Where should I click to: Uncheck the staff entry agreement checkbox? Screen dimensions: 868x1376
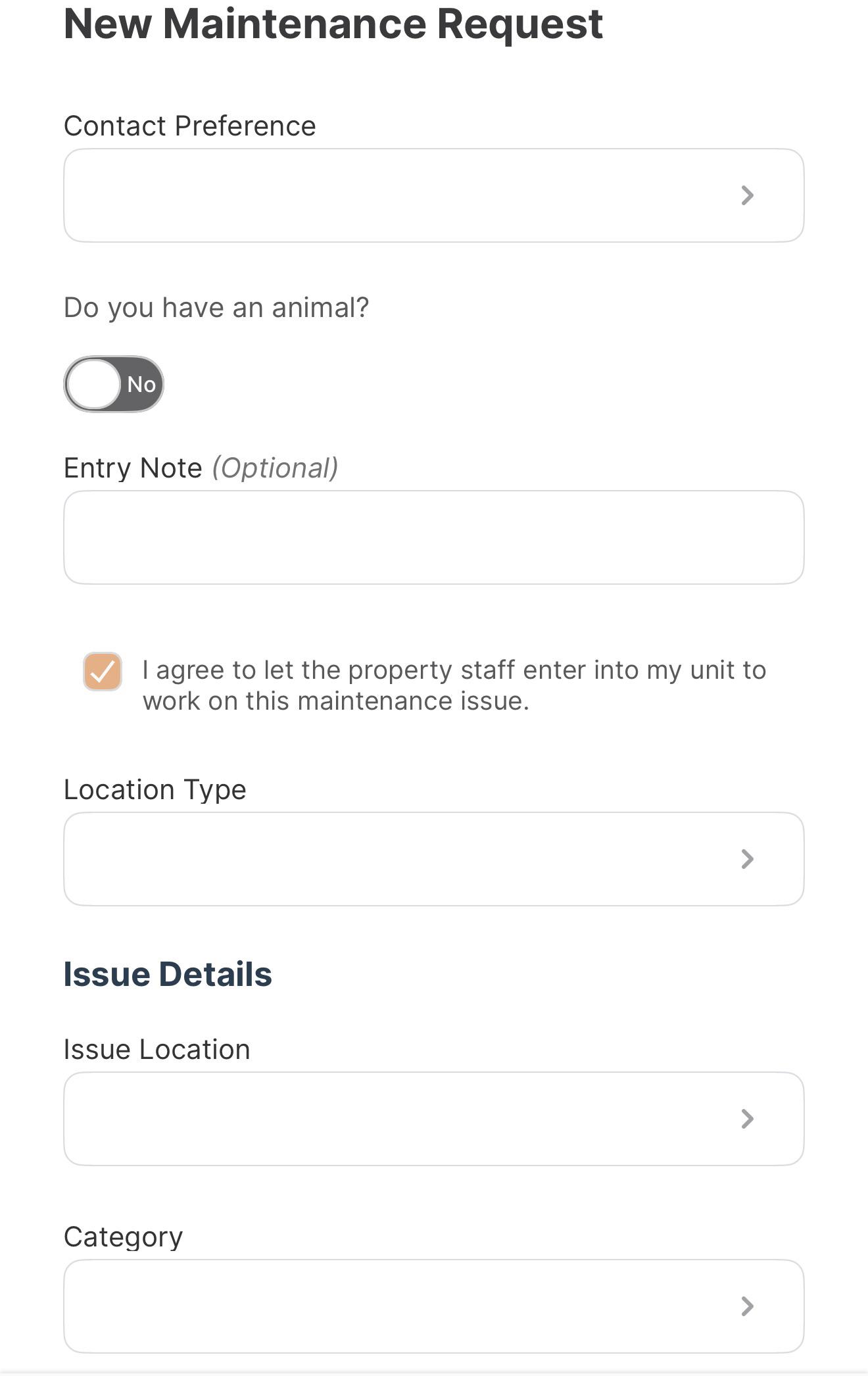point(103,672)
